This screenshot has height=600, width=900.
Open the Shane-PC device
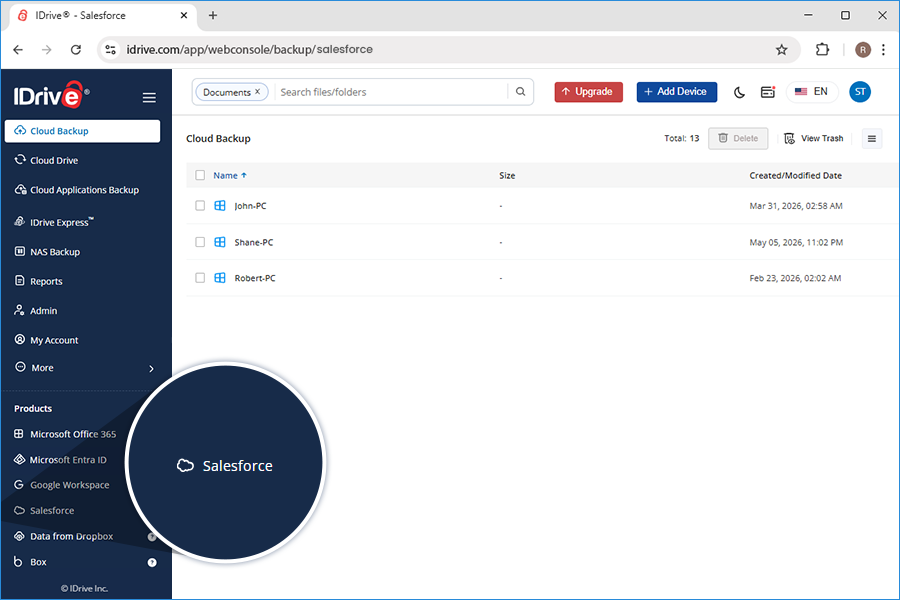(254, 242)
